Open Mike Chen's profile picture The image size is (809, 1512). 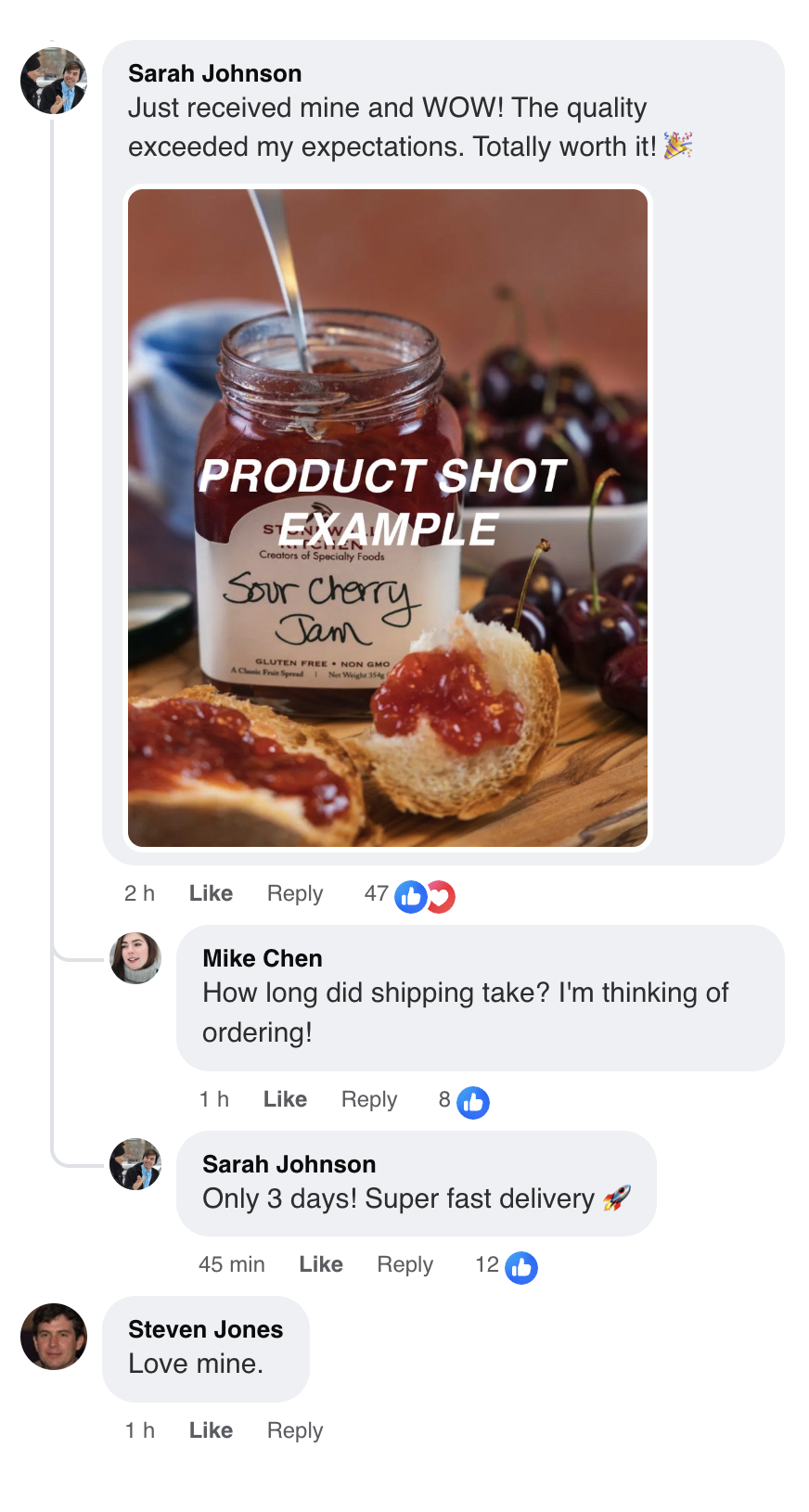[x=135, y=958]
